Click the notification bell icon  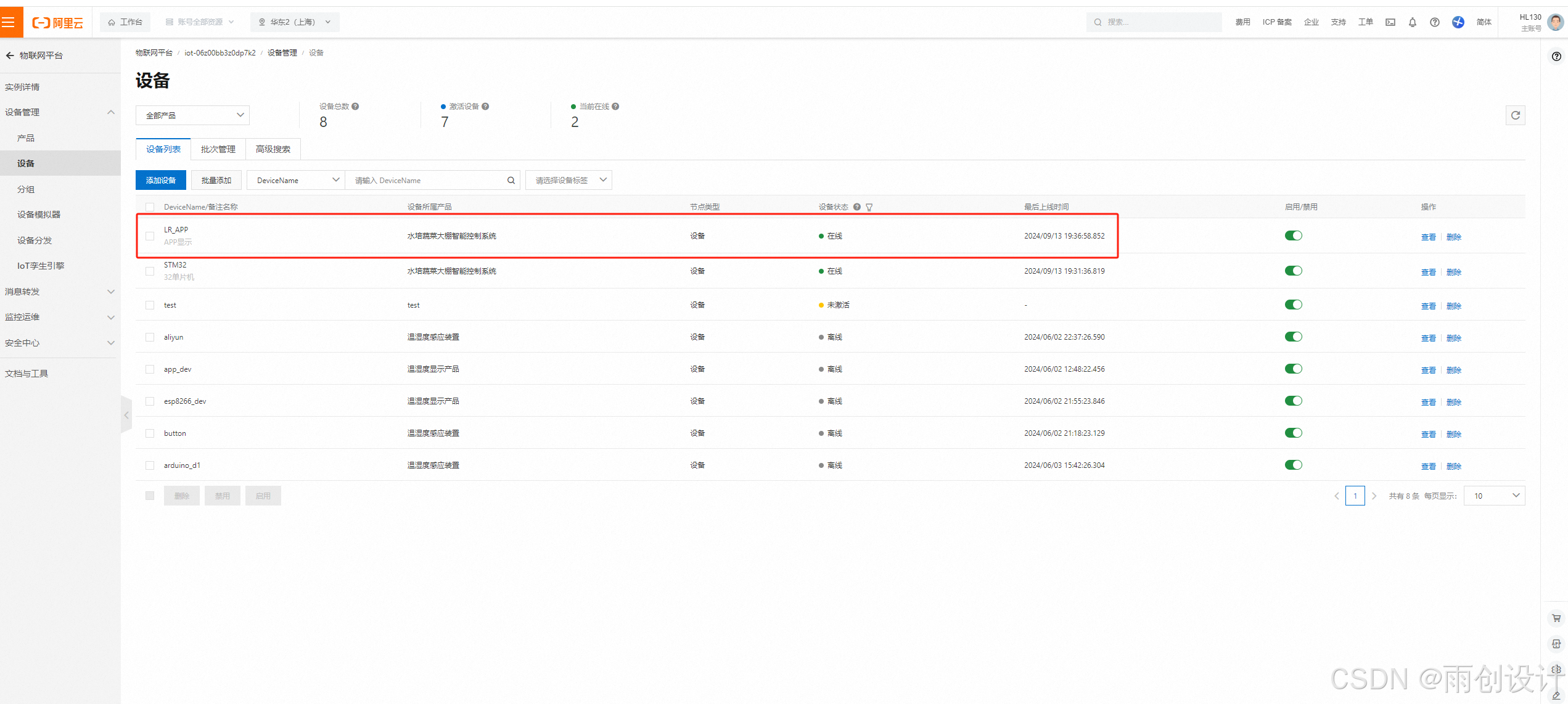tap(1412, 22)
